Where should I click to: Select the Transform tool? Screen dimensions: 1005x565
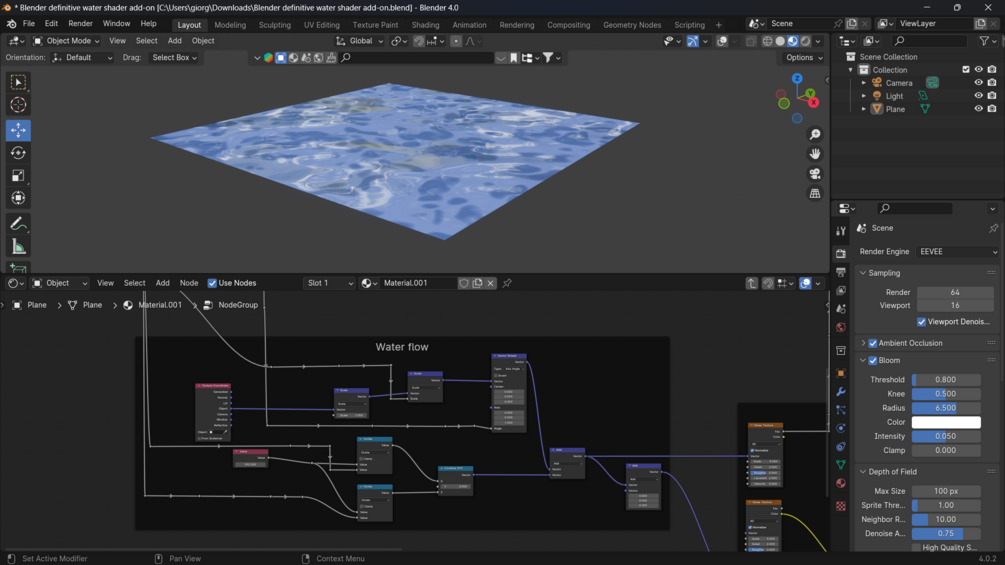(x=18, y=198)
